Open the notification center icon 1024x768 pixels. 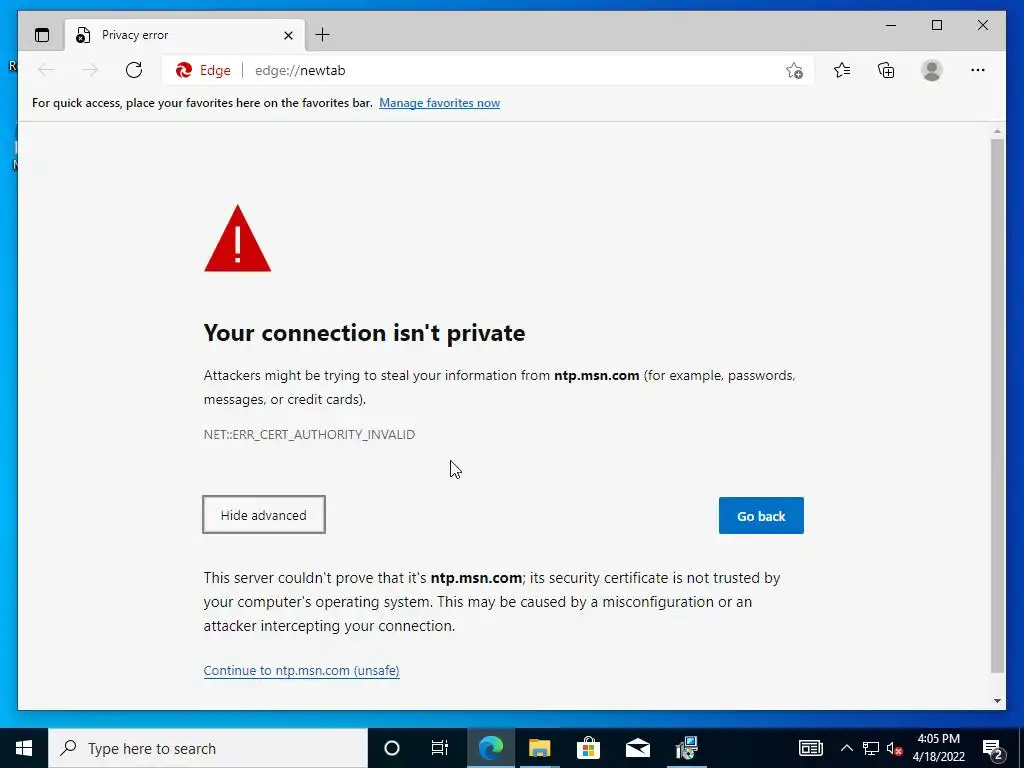click(992, 749)
